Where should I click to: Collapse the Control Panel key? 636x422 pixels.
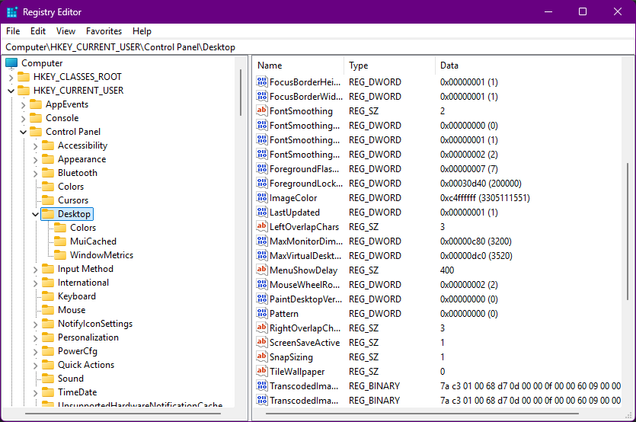tap(23, 132)
